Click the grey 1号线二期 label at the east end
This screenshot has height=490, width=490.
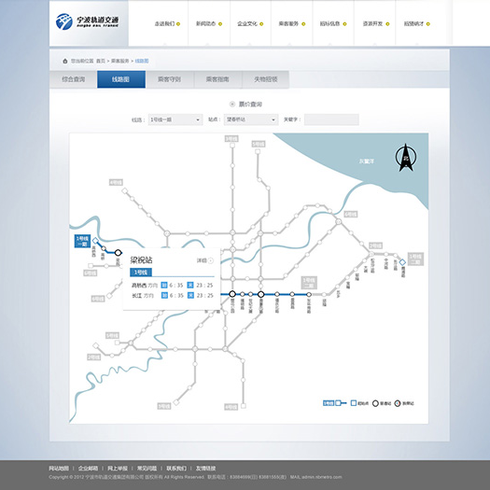pyautogui.click(x=416, y=259)
